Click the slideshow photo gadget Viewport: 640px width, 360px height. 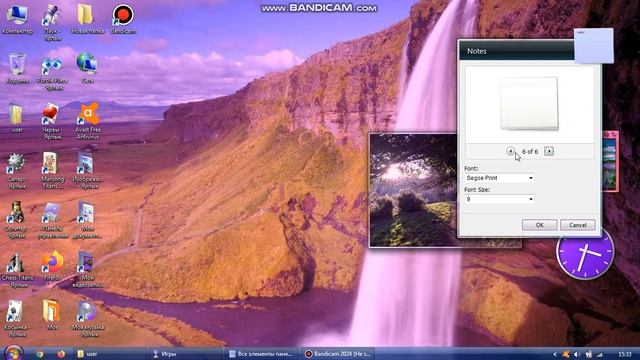[x=413, y=190]
